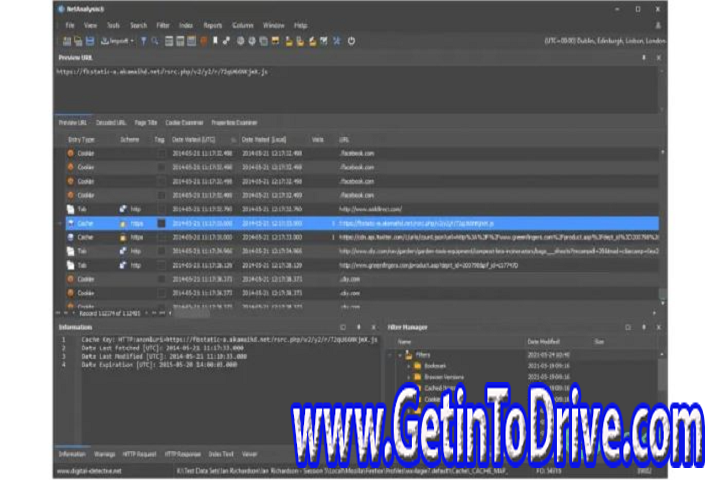Open the Tools menu
The width and height of the screenshot is (720, 480).
click(x=113, y=26)
